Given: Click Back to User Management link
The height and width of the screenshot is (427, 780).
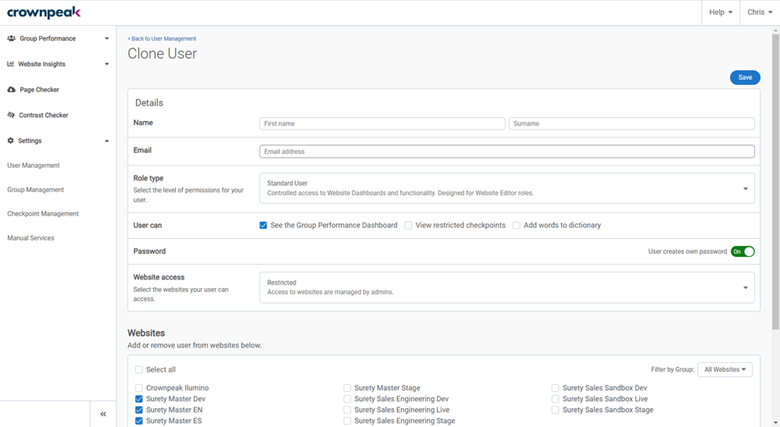Looking at the screenshot, I should (x=162, y=38).
